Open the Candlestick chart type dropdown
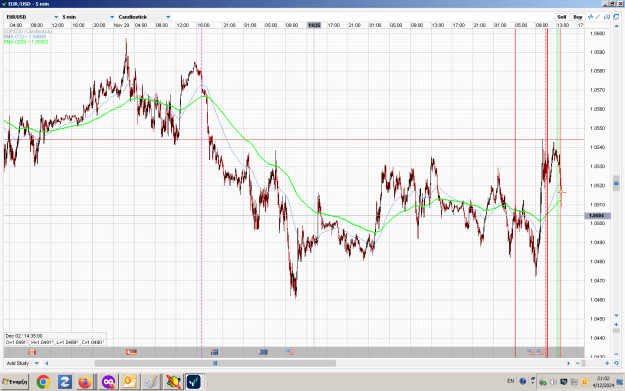This screenshot has height=391, width=625. [144, 17]
